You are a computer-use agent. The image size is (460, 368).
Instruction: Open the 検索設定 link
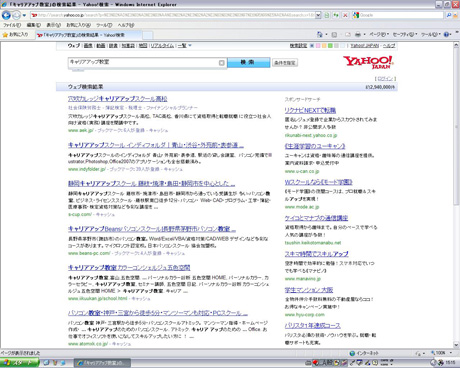point(298,46)
